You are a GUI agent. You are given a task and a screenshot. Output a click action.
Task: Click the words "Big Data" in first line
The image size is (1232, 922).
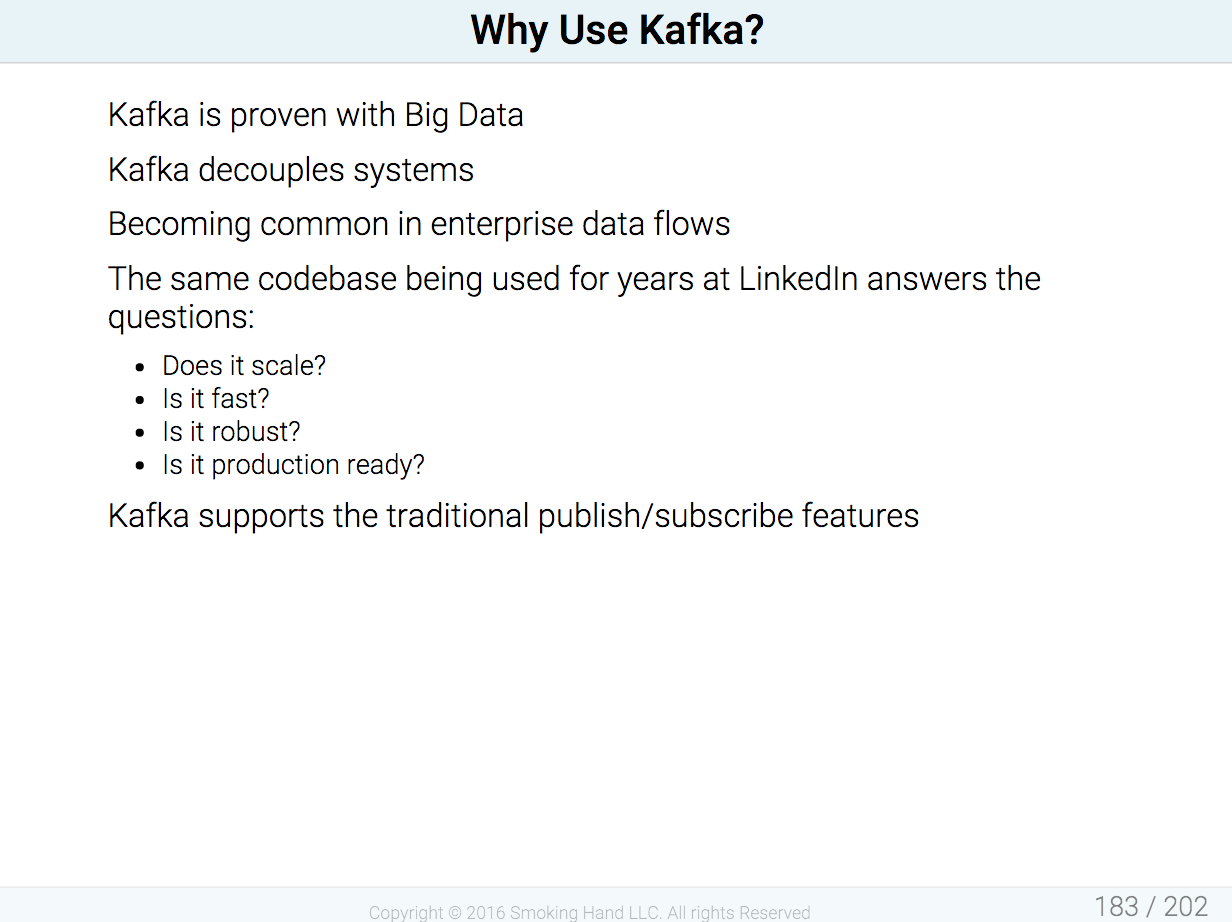(464, 115)
